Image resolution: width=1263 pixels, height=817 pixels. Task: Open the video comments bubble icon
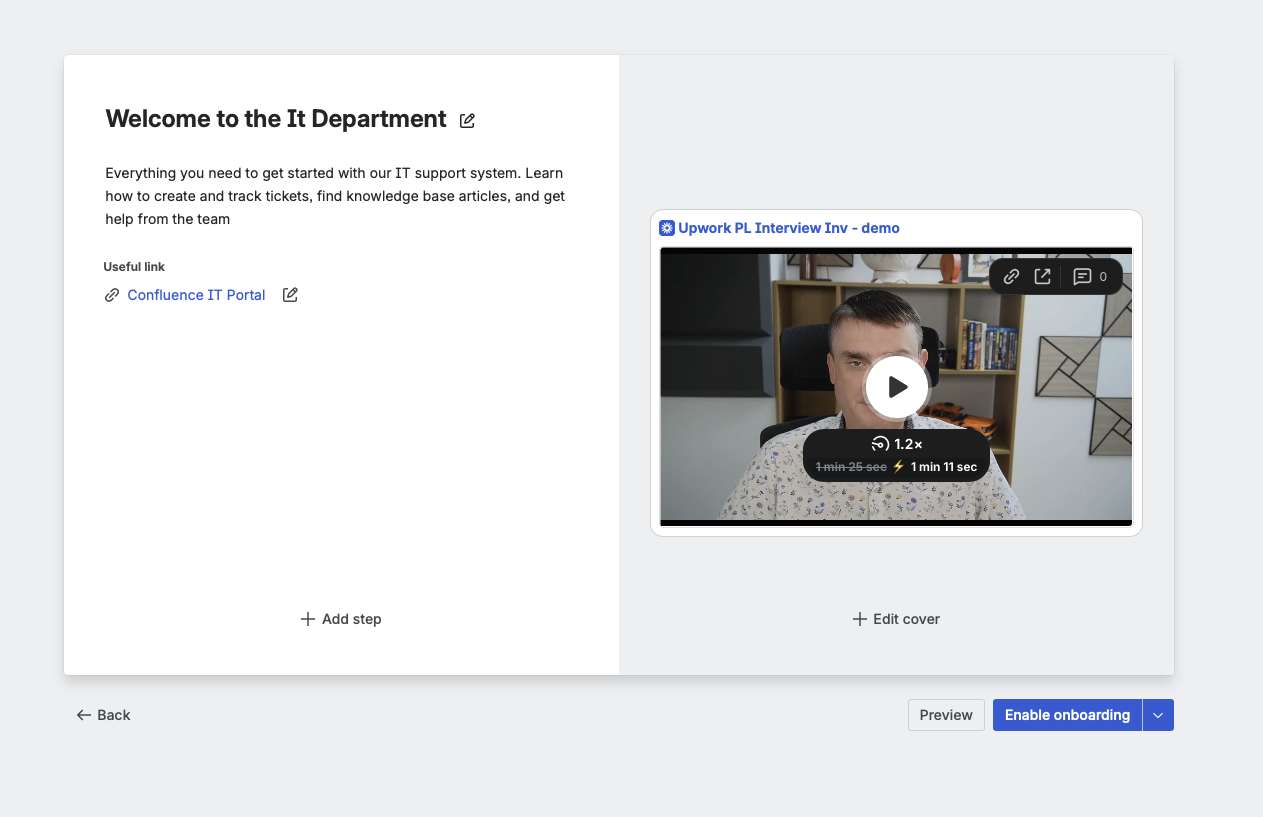click(x=1082, y=277)
